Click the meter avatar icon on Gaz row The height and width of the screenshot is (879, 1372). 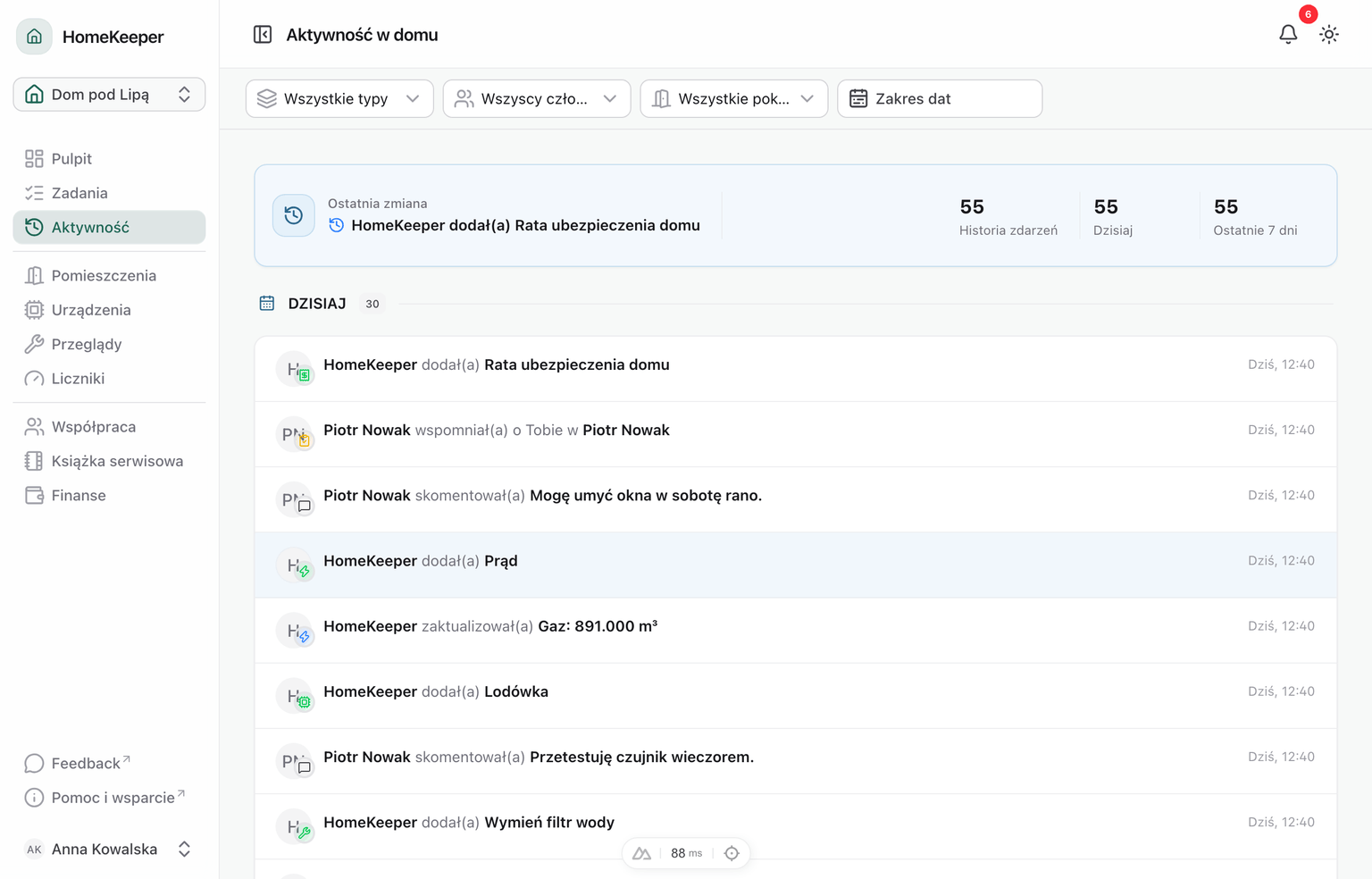click(x=294, y=631)
